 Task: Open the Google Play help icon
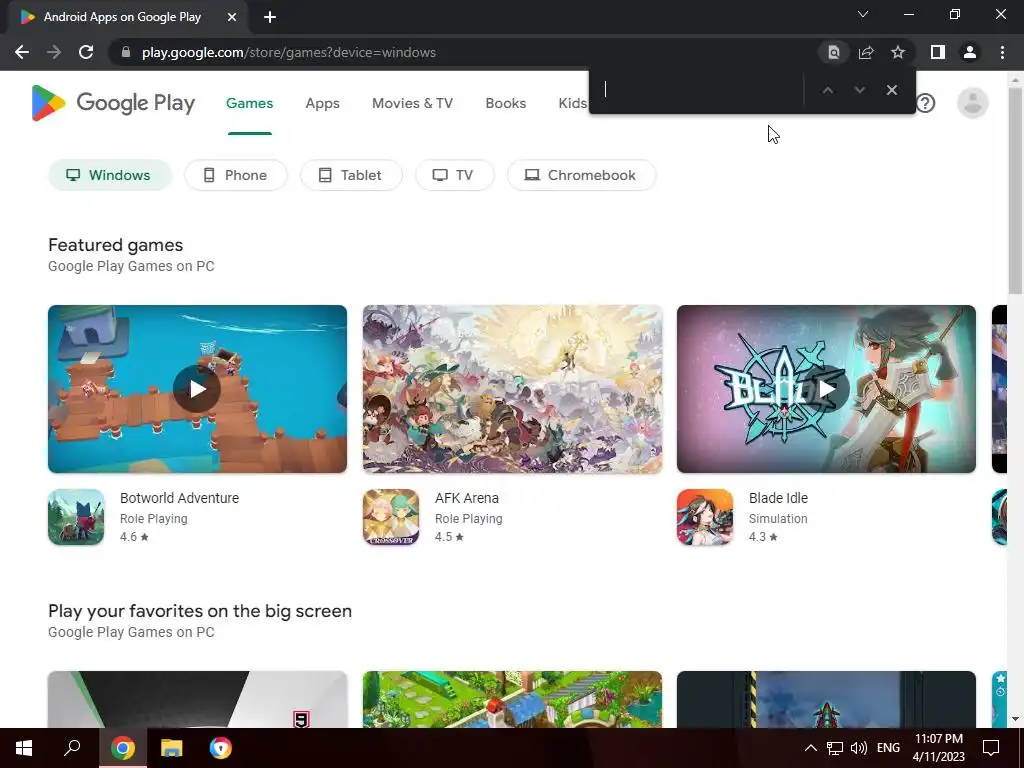pyautogui.click(x=925, y=103)
